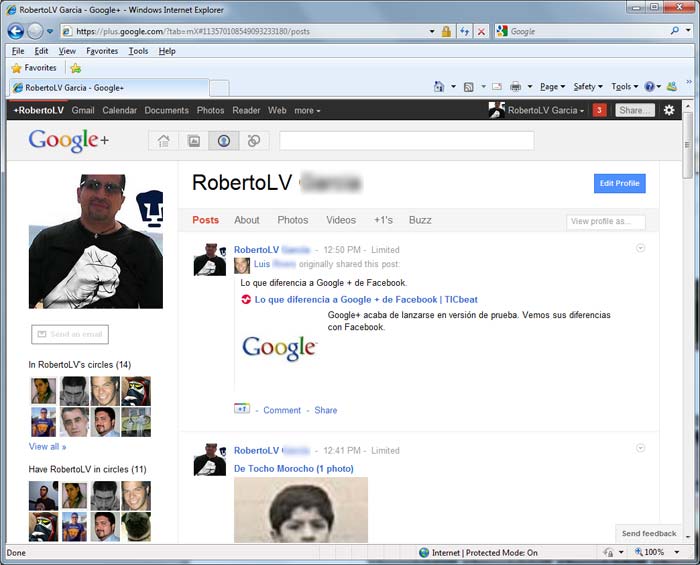Open the File menu
The image size is (700, 565).
pyautogui.click(x=18, y=51)
